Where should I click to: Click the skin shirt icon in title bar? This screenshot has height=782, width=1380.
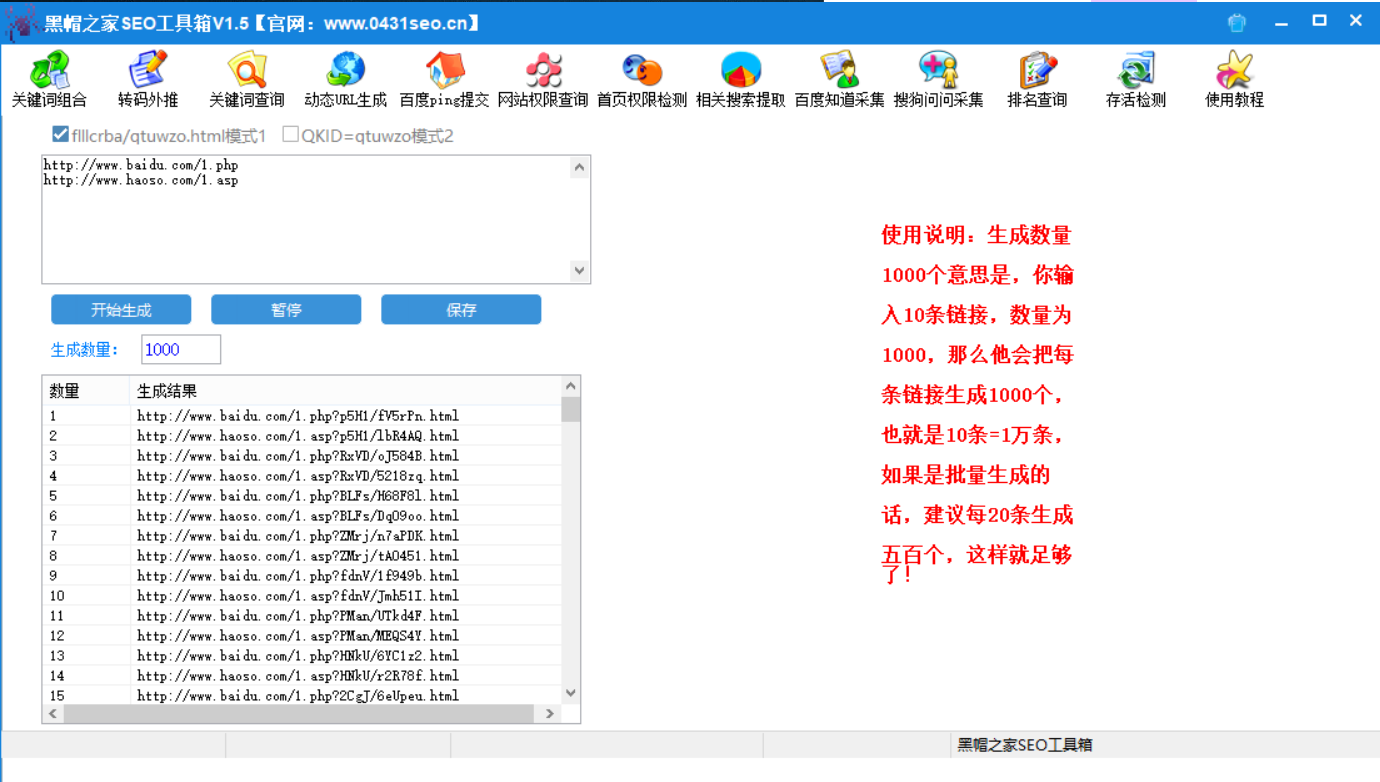point(1237,22)
